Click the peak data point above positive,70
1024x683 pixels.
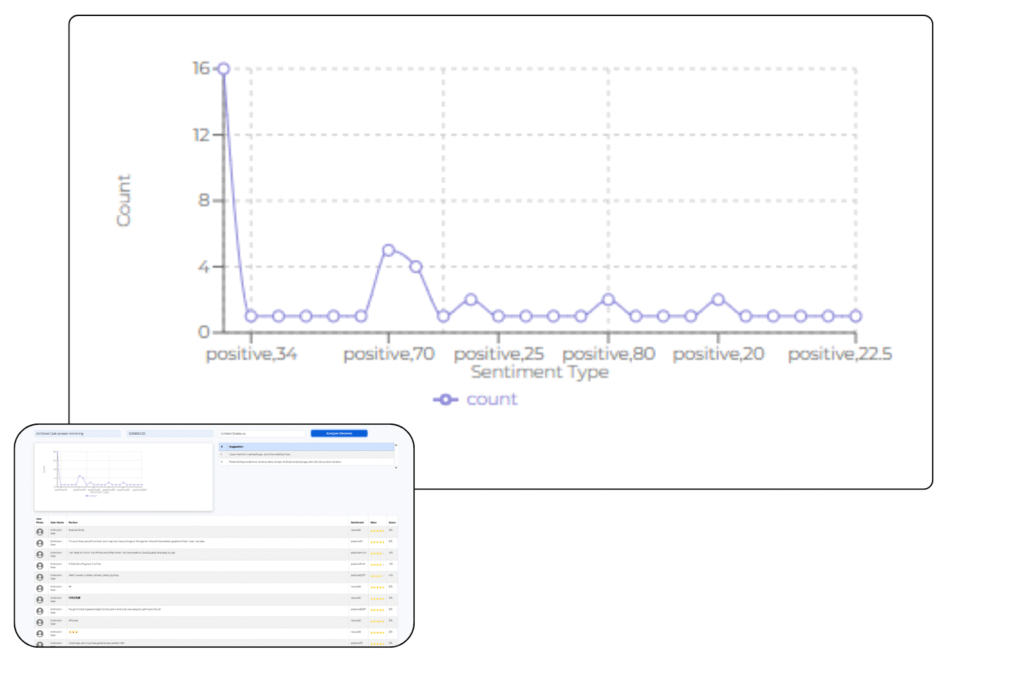[x=388, y=250]
